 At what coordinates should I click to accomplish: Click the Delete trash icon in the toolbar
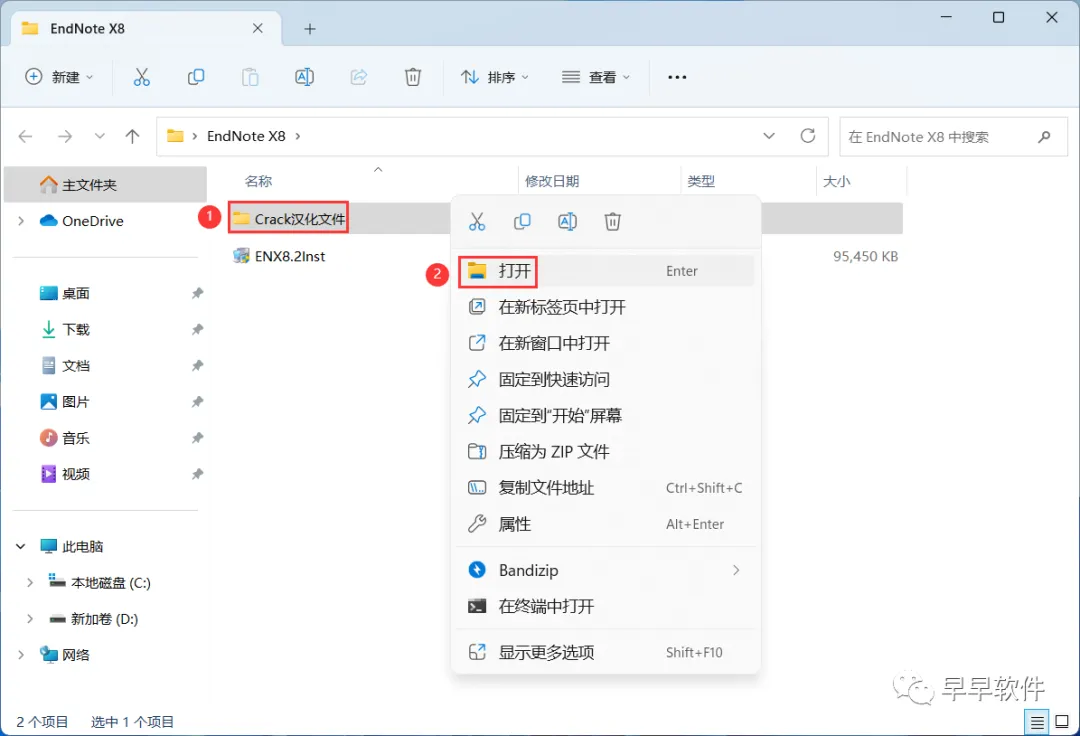[413, 77]
